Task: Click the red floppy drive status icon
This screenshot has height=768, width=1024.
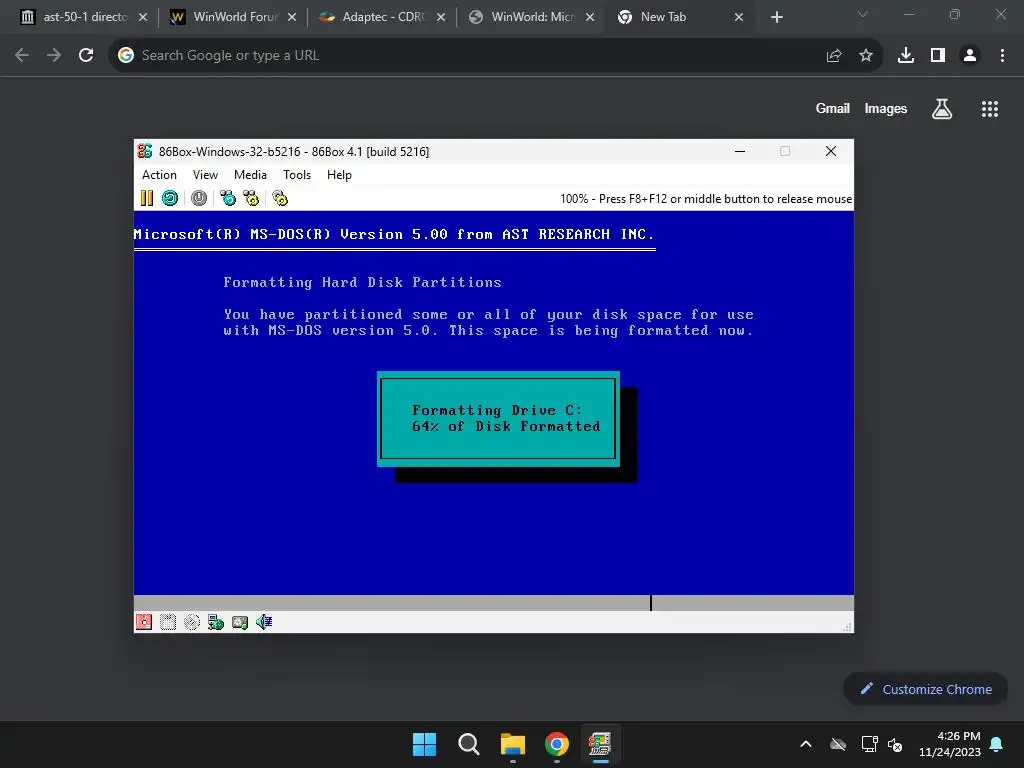Action: point(144,622)
